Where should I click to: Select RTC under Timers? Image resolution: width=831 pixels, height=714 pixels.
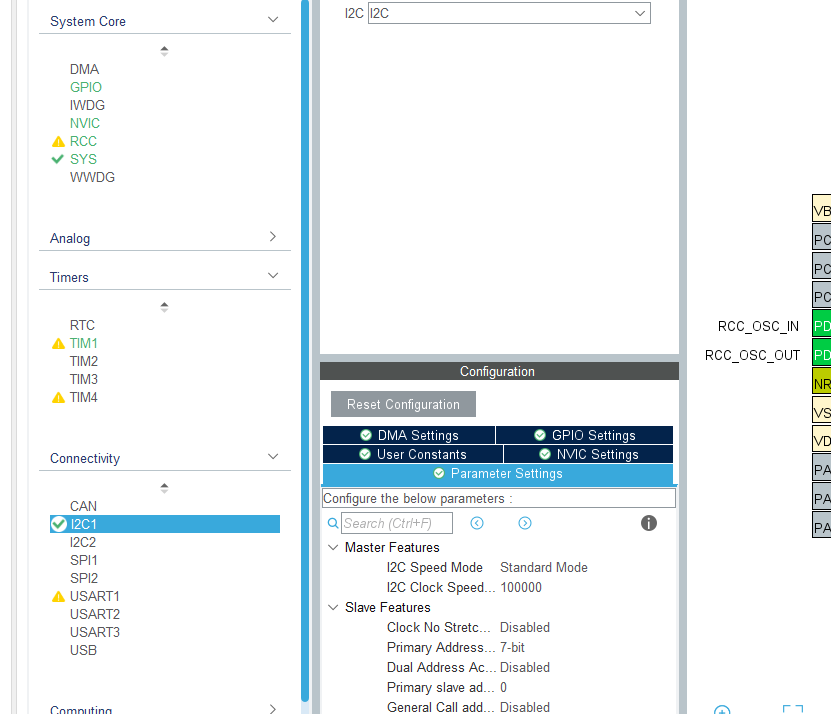[x=82, y=325]
